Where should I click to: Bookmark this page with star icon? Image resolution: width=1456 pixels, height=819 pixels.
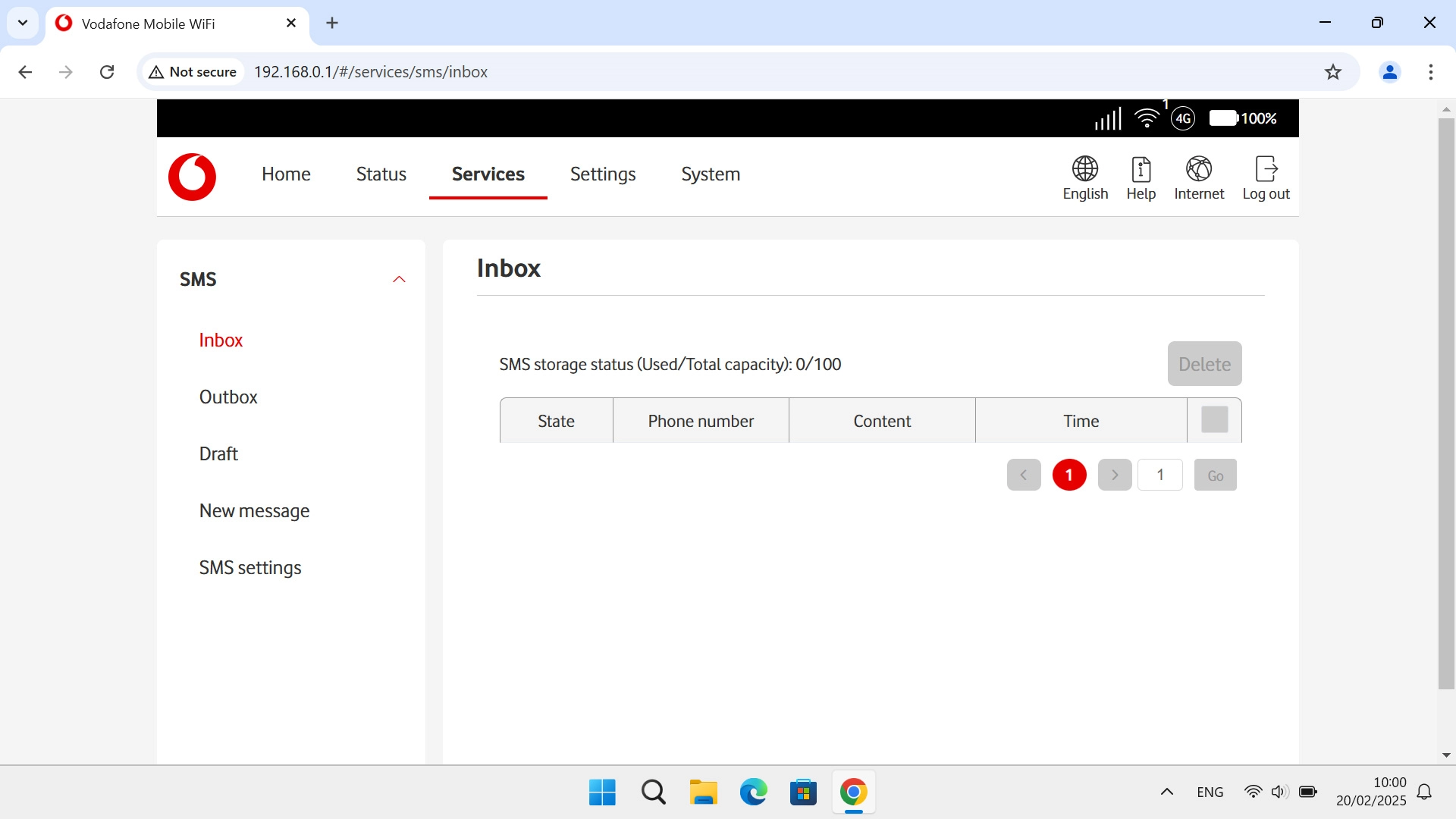[x=1332, y=72]
